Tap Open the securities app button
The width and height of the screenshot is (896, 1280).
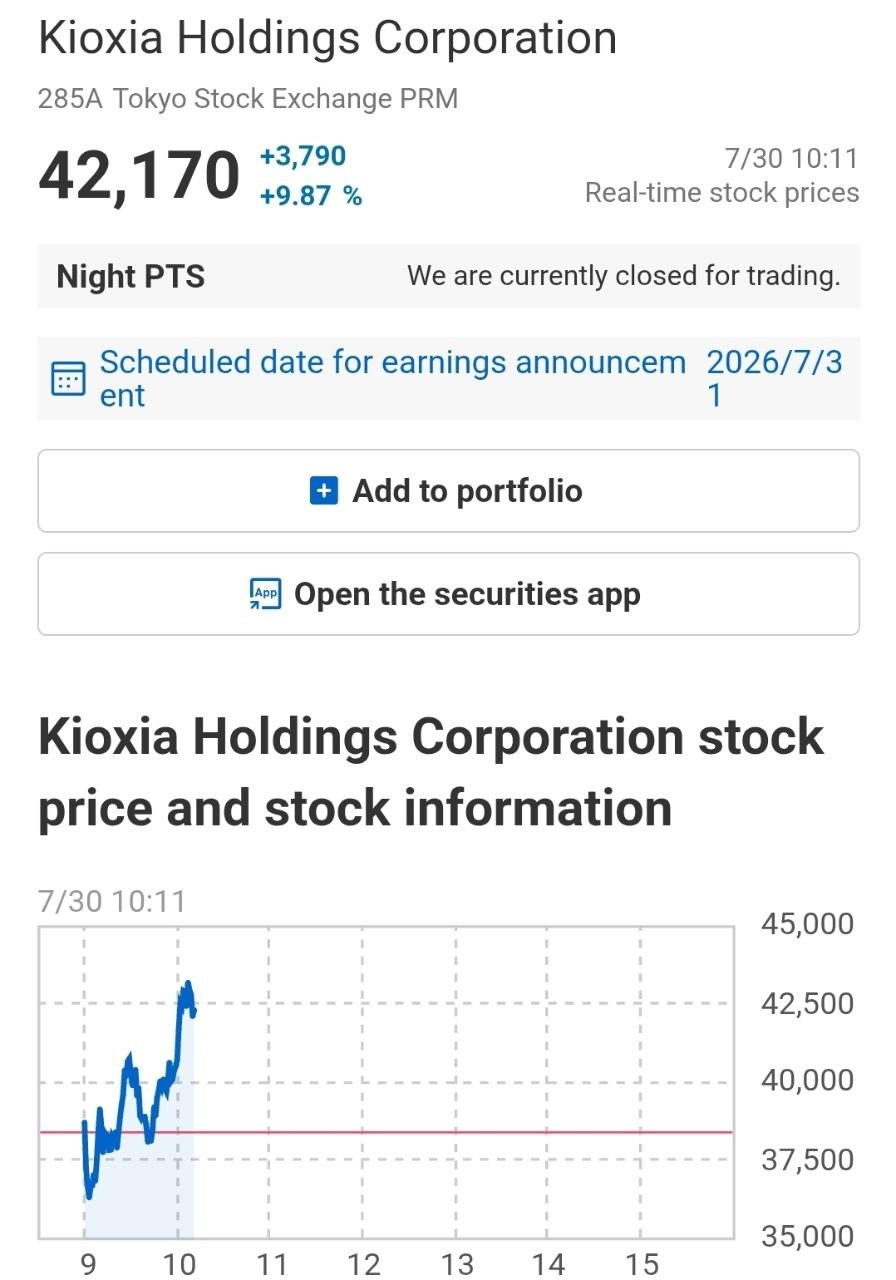pyautogui.click(x=448, y=594)
